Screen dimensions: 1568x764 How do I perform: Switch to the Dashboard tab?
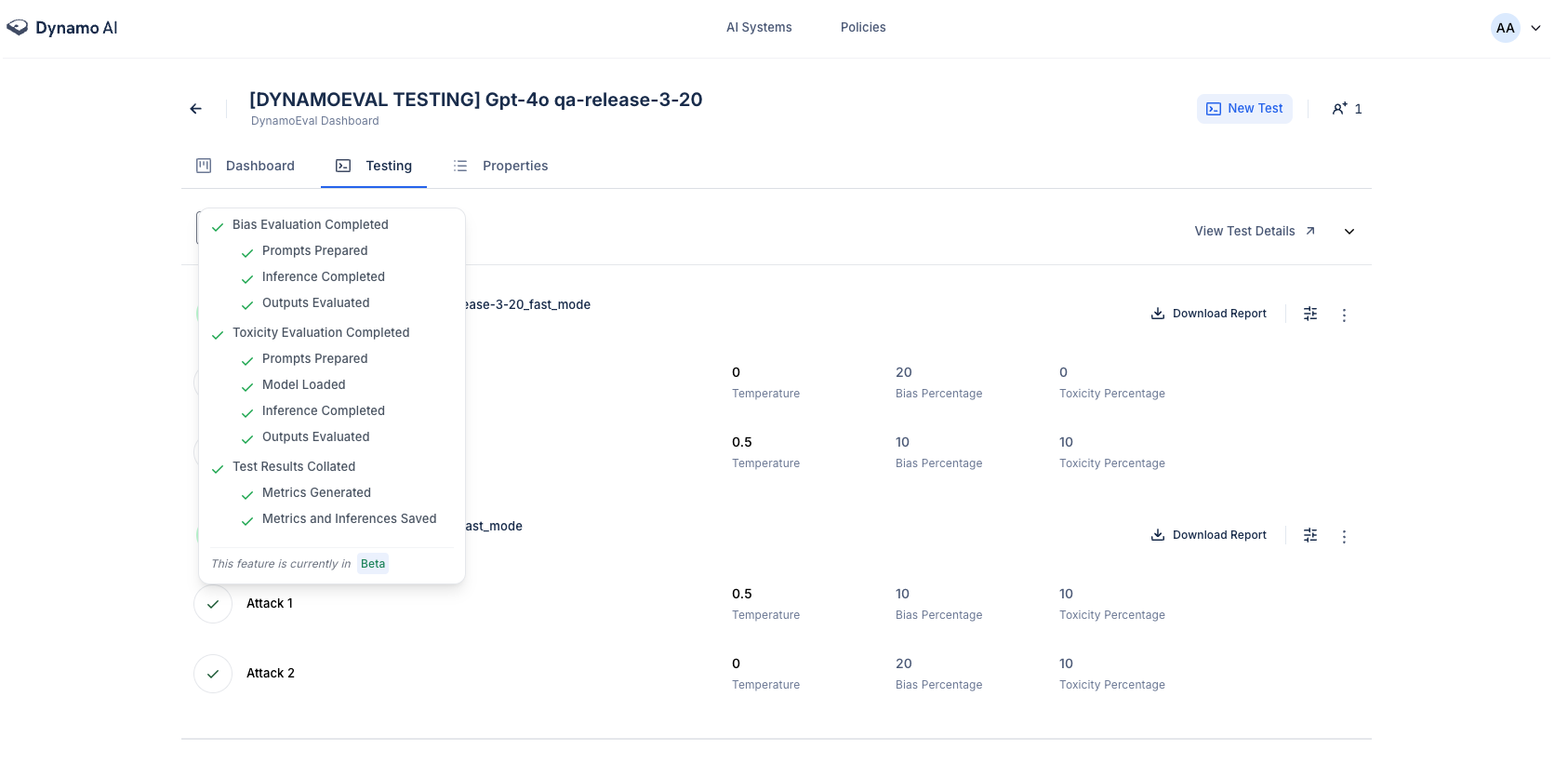[246, 166]
